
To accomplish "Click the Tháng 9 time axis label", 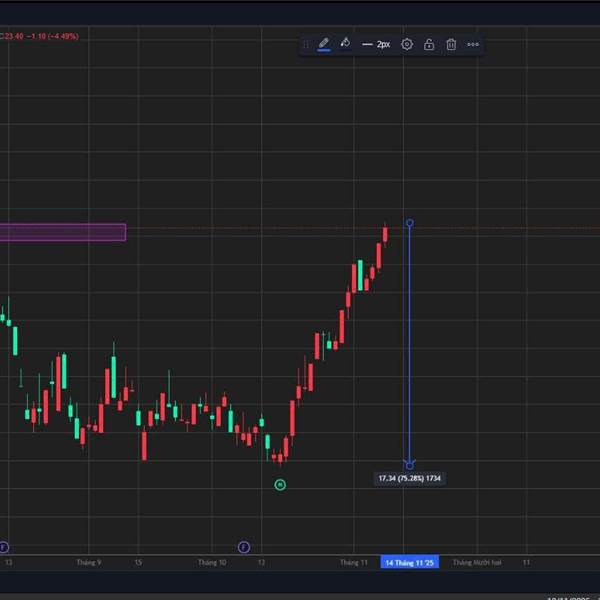I will [x=89, y=562].
